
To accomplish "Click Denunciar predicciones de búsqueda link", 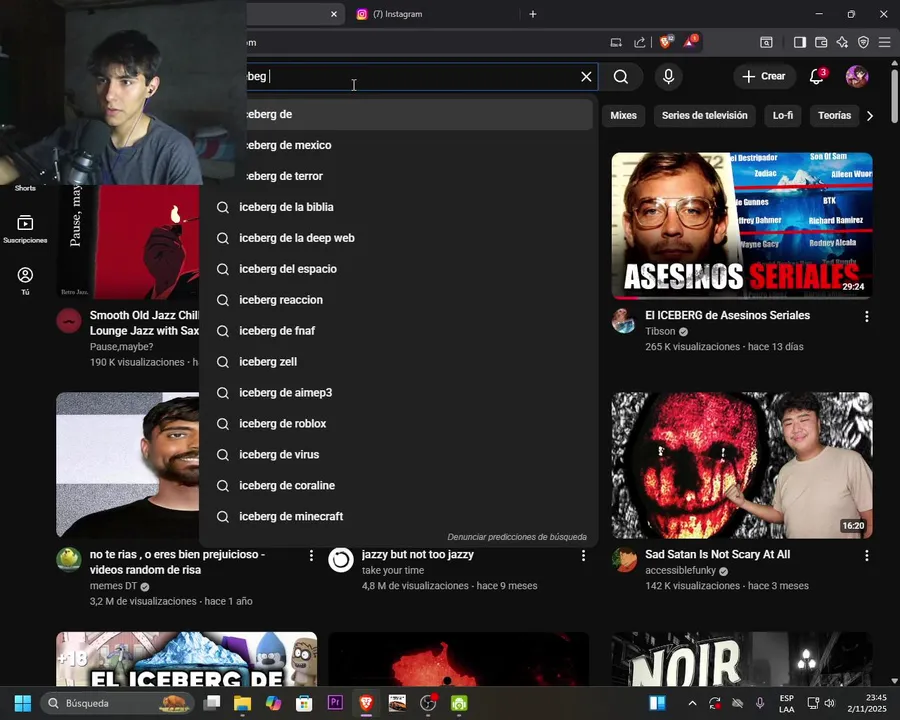I will pyautogui.click(x=517, y=537).
